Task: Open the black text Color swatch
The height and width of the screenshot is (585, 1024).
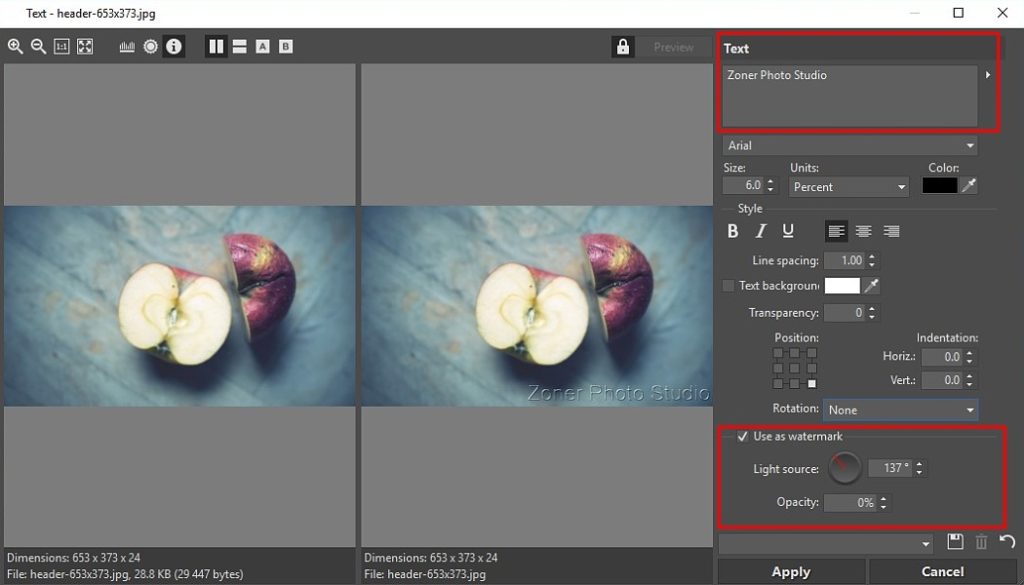Action: pyautogui.click(x=939, y=186)
